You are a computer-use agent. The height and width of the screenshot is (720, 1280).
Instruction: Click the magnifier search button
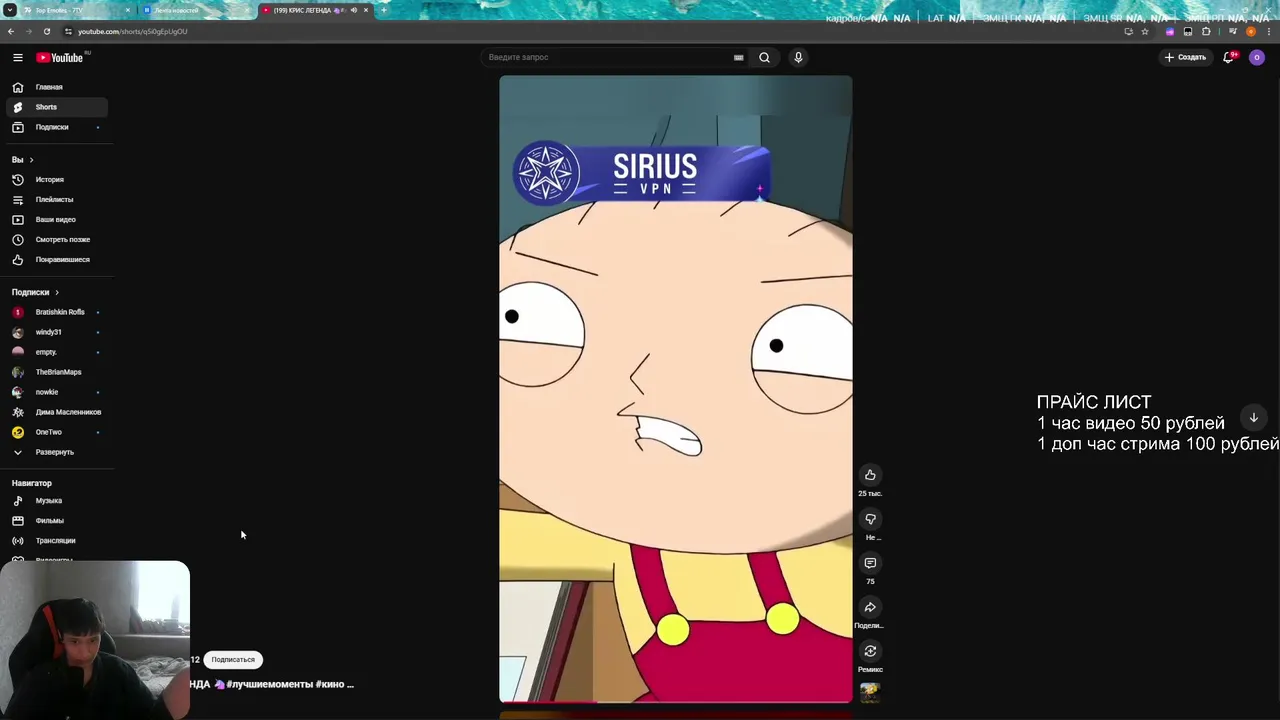[x=764, y=57]
